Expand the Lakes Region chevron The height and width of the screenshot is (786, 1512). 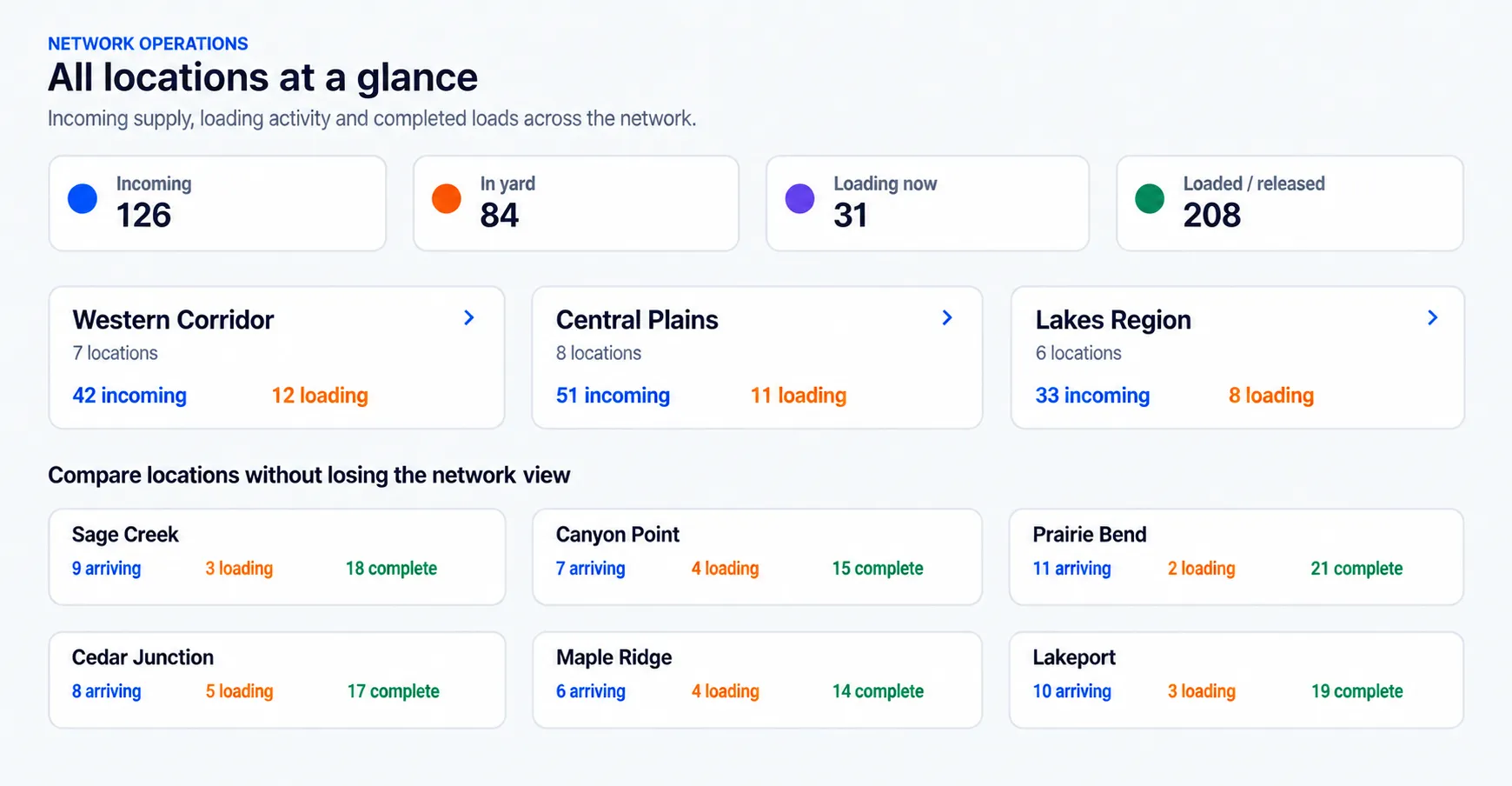pos(1432,318)
